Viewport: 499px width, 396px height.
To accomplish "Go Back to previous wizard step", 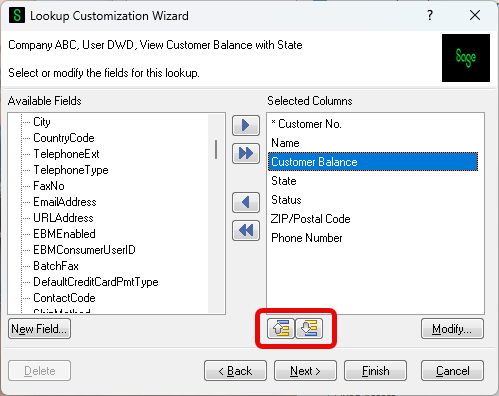I will click(235, 370).
